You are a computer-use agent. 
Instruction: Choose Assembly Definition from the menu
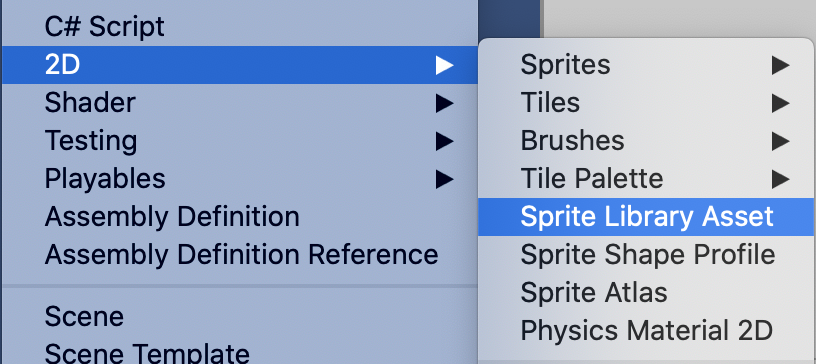pos(240,217)
